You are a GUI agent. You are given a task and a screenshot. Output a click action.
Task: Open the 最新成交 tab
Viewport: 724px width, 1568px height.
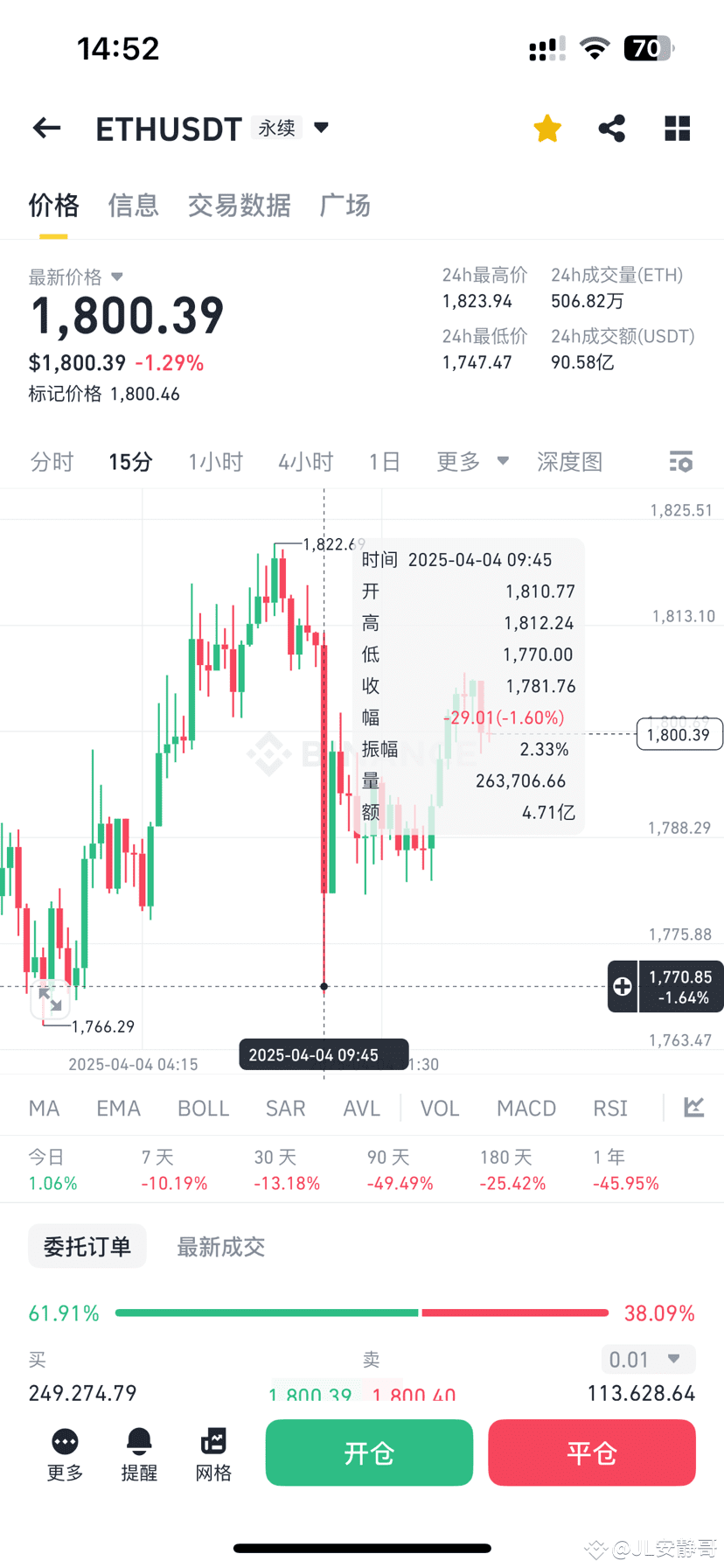(220, 1246)
